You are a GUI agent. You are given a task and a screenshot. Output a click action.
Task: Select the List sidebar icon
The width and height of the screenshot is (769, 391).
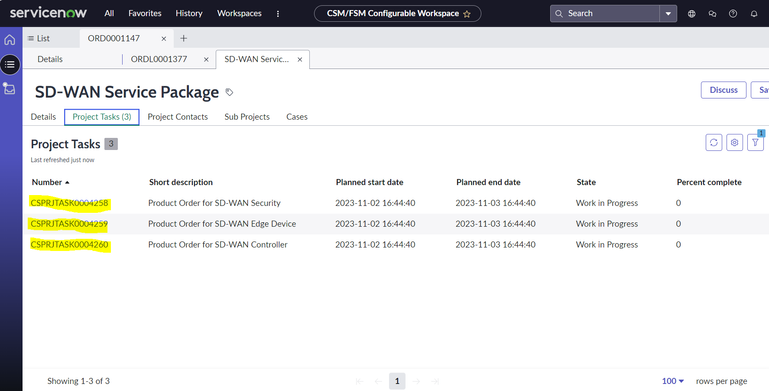10,64
